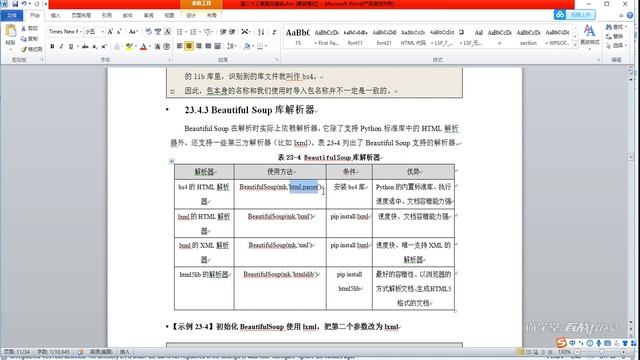This screenshot has height=360, width=640.
Task: Click the Copy button in clipboard group
Action: coord(29,38)
